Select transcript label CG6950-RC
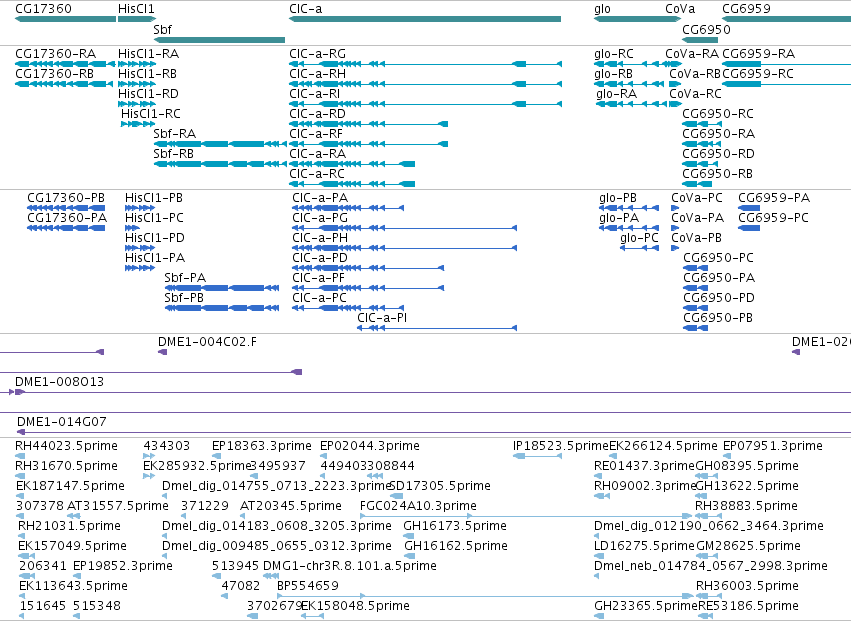Screen dimensions: 851x621 pyautogui.click(x=718, y=113)
